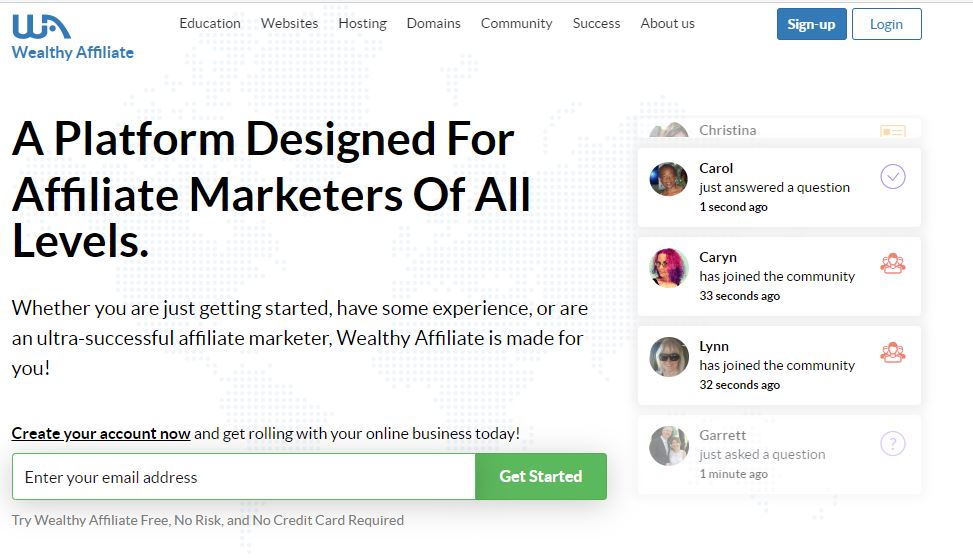Follow the Create your account now link
The height and width of the screenshot is (560, 973).
[x=101, y=433]
